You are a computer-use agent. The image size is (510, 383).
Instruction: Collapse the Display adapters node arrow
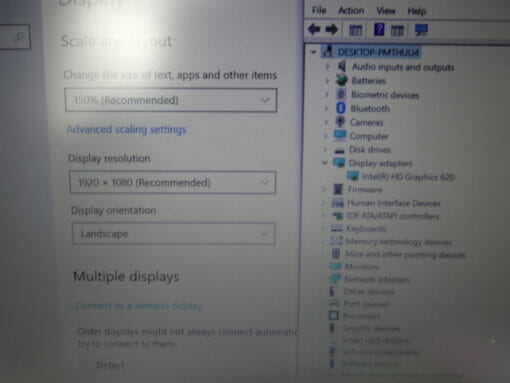(325, 163)
